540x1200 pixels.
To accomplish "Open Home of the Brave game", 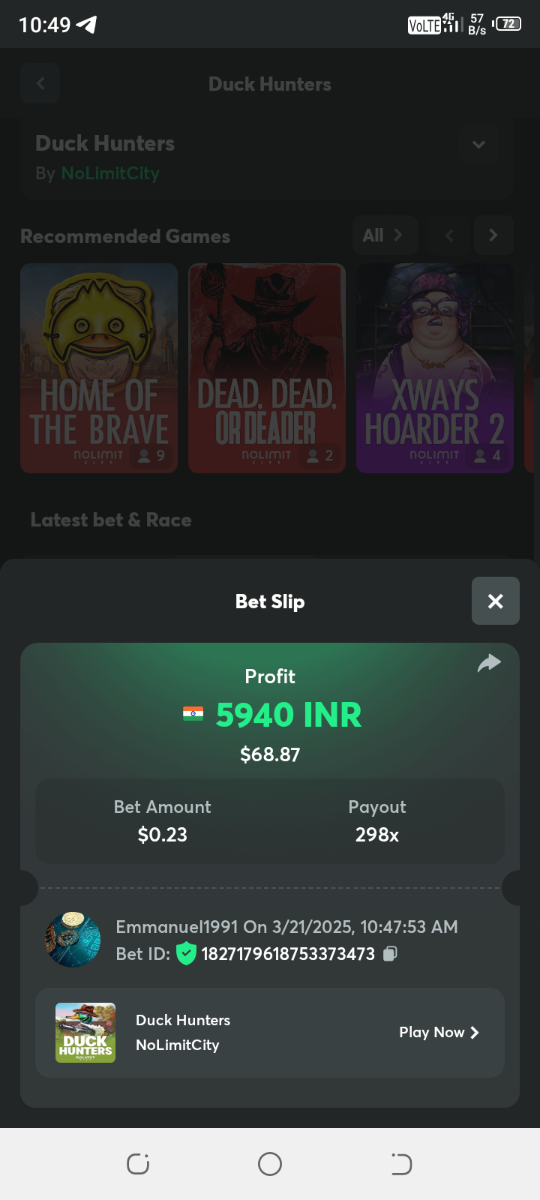I will (99, 368).
